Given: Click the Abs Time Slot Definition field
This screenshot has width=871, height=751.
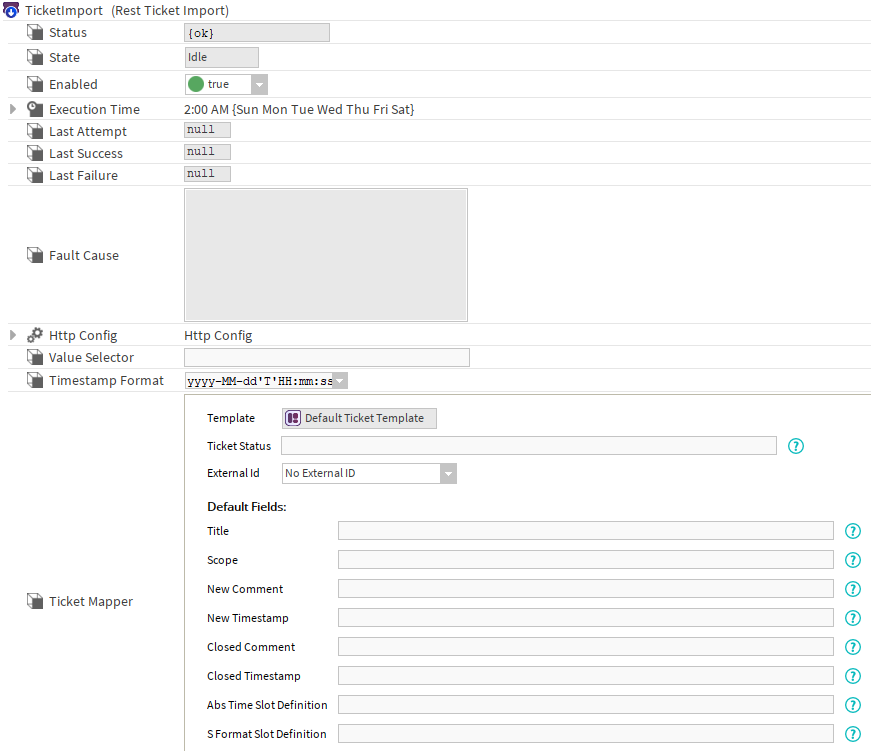Looking at the screenshot, I should (x=585, y=704).
